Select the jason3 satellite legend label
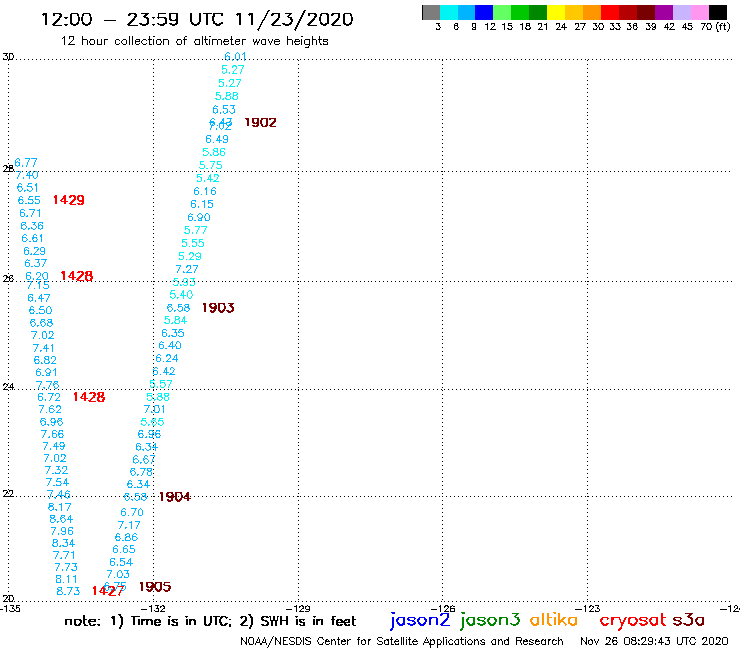The height and width of the screenshot is (650, 740). 490,620
